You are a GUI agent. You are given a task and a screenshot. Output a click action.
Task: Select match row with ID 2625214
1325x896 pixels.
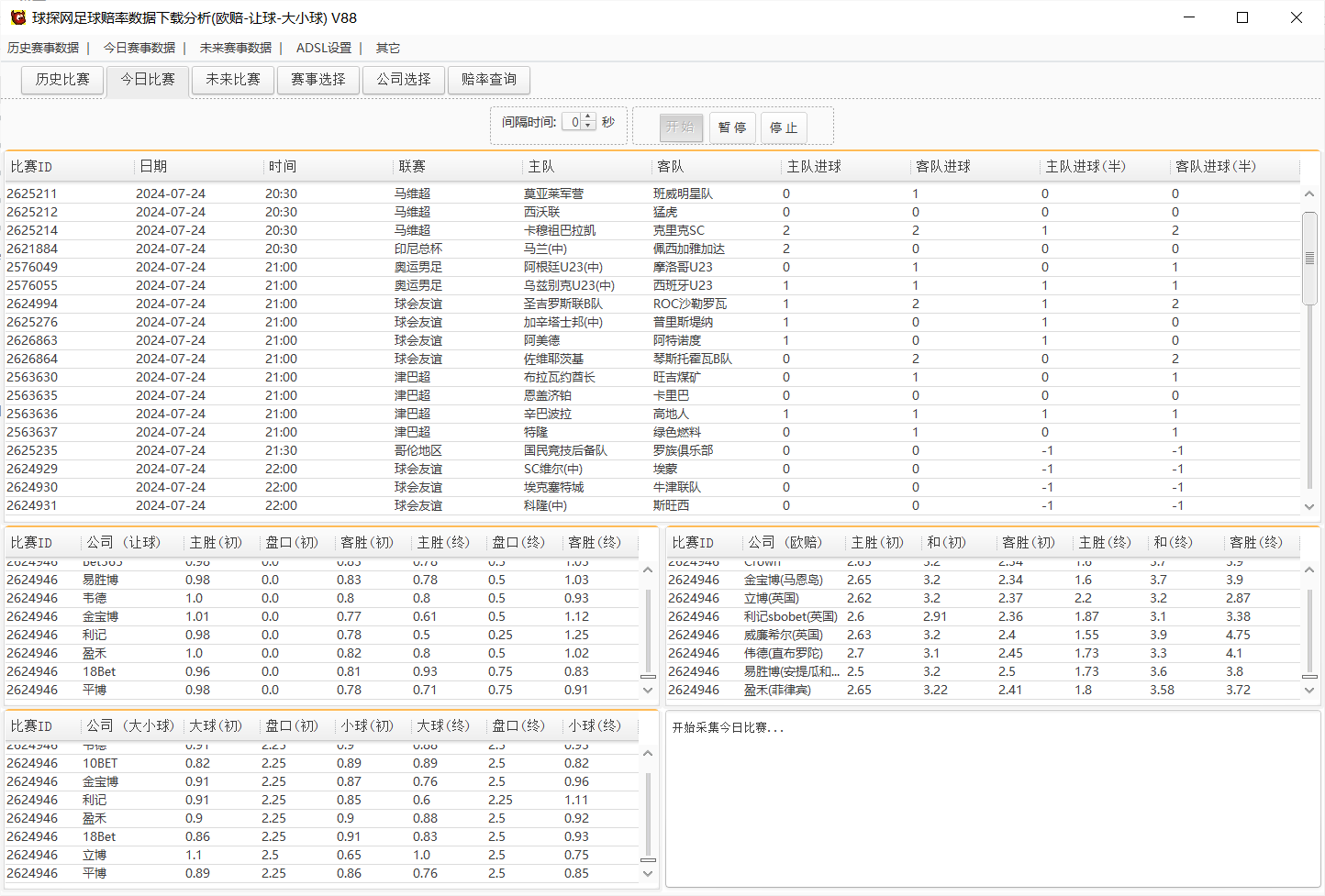(652, 230)
